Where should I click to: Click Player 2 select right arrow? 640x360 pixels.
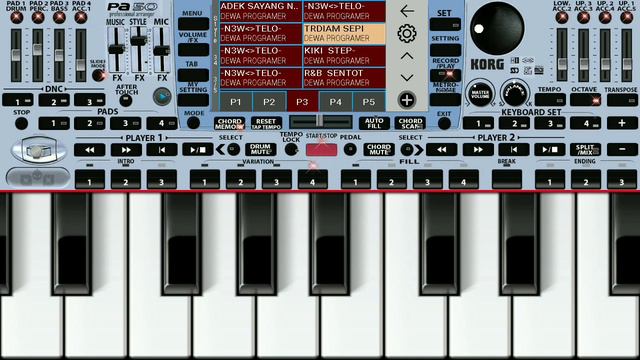tap(420, 149)
